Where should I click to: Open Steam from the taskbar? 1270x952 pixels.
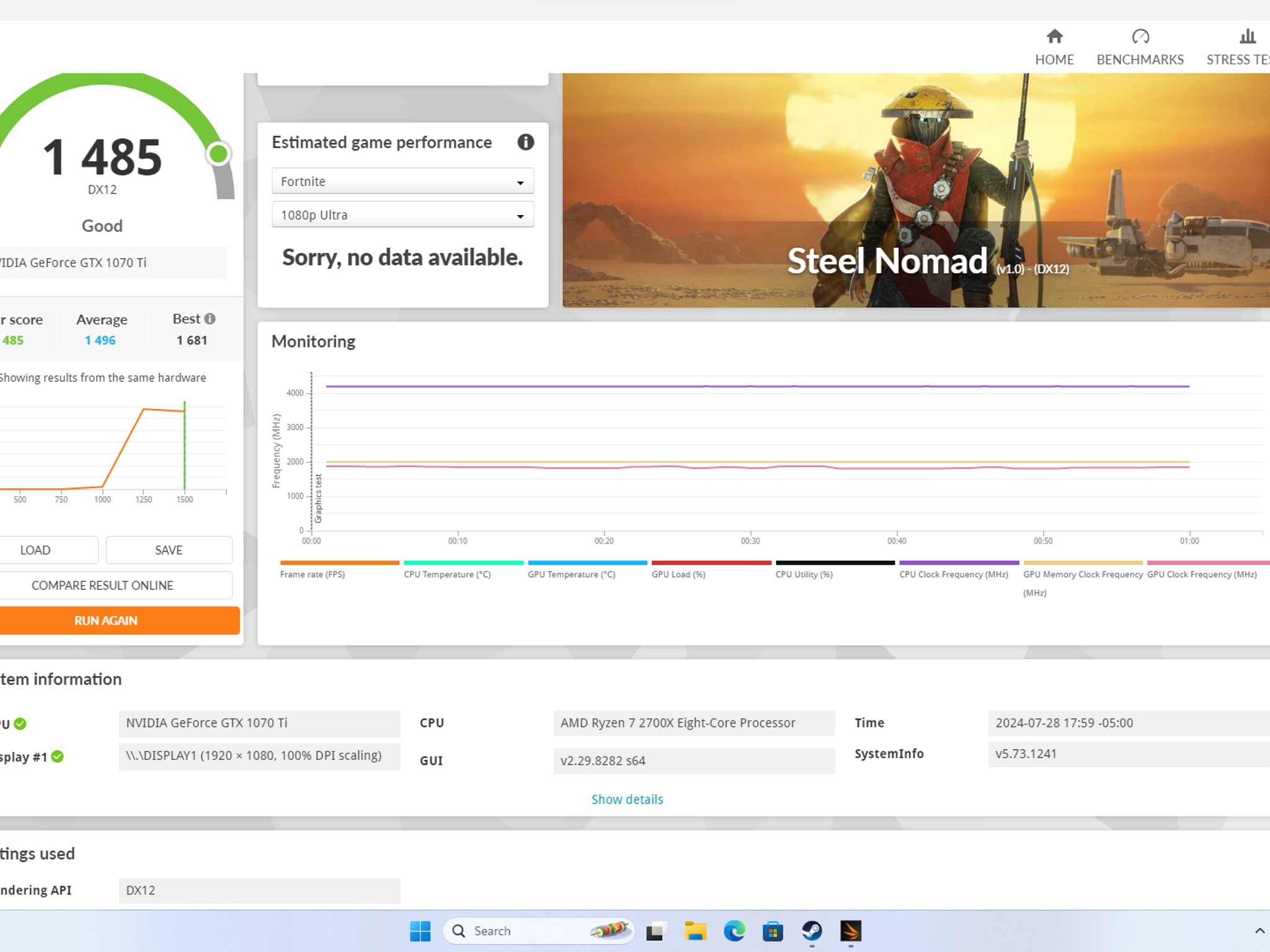812,931
